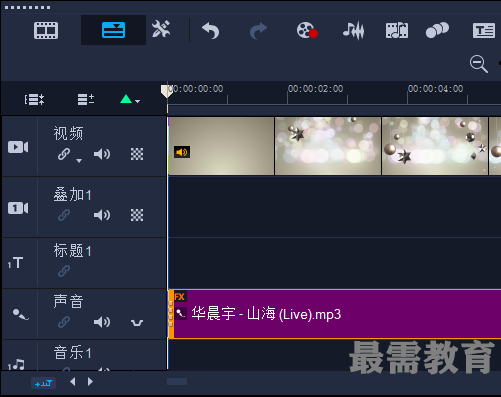Click the 标题1 title track icon
The width and height of the screenshot is (501, 397).
point(16,263)
